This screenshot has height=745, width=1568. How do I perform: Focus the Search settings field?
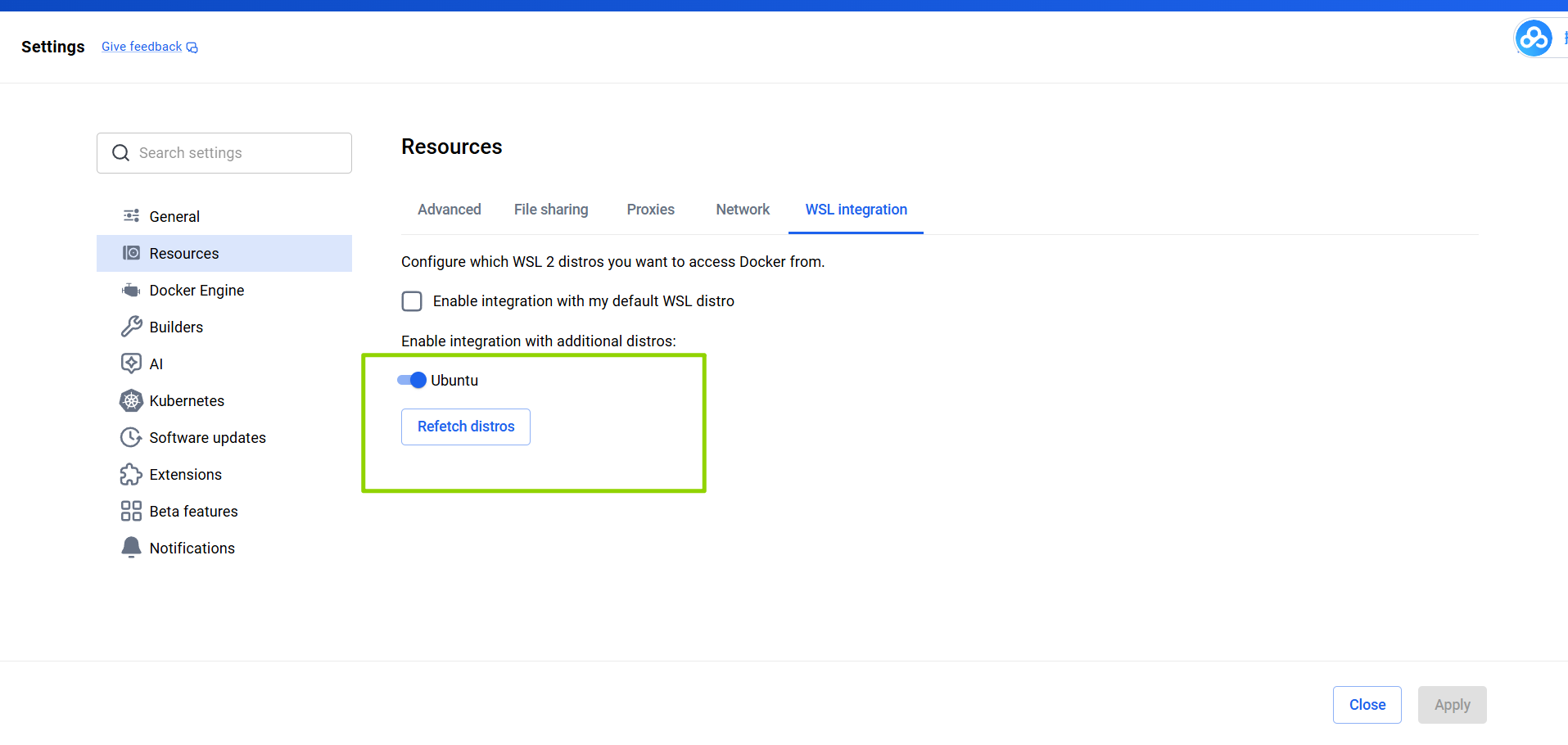pos(224,153)
